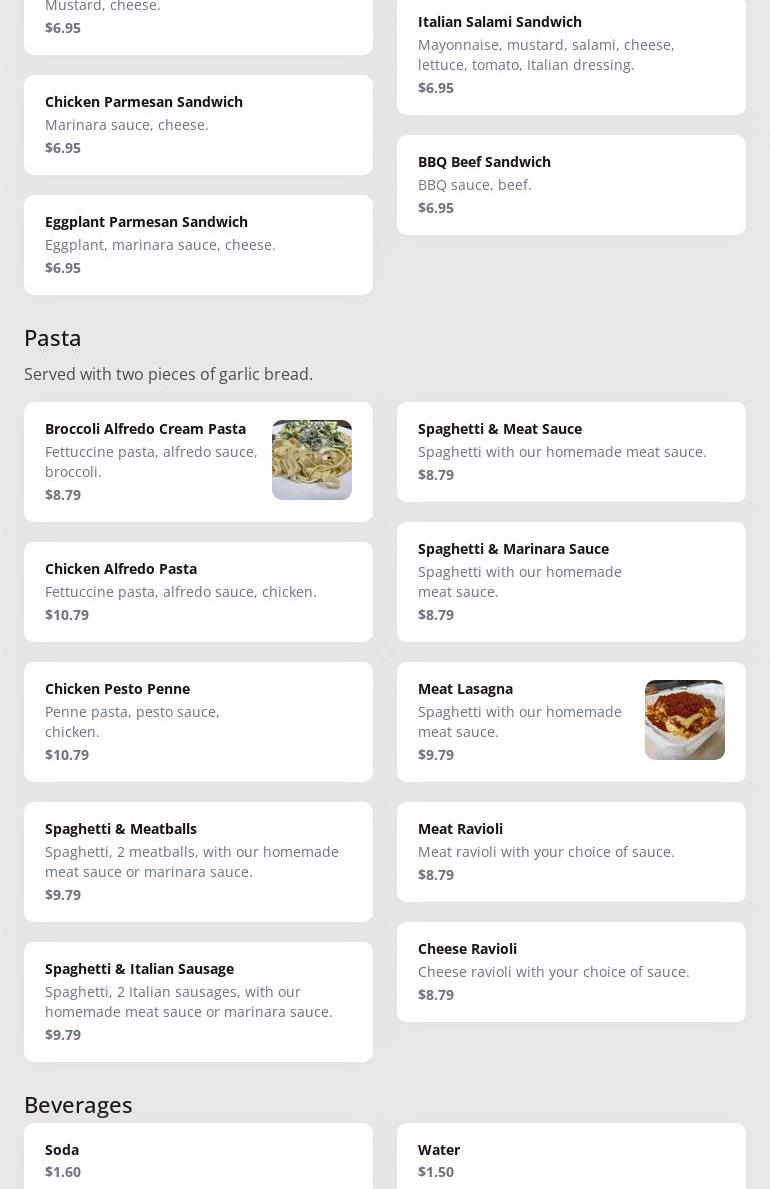Select Spaghetti & Meat Sauce
Screen dimensions: 770x1189
[570, 451]
